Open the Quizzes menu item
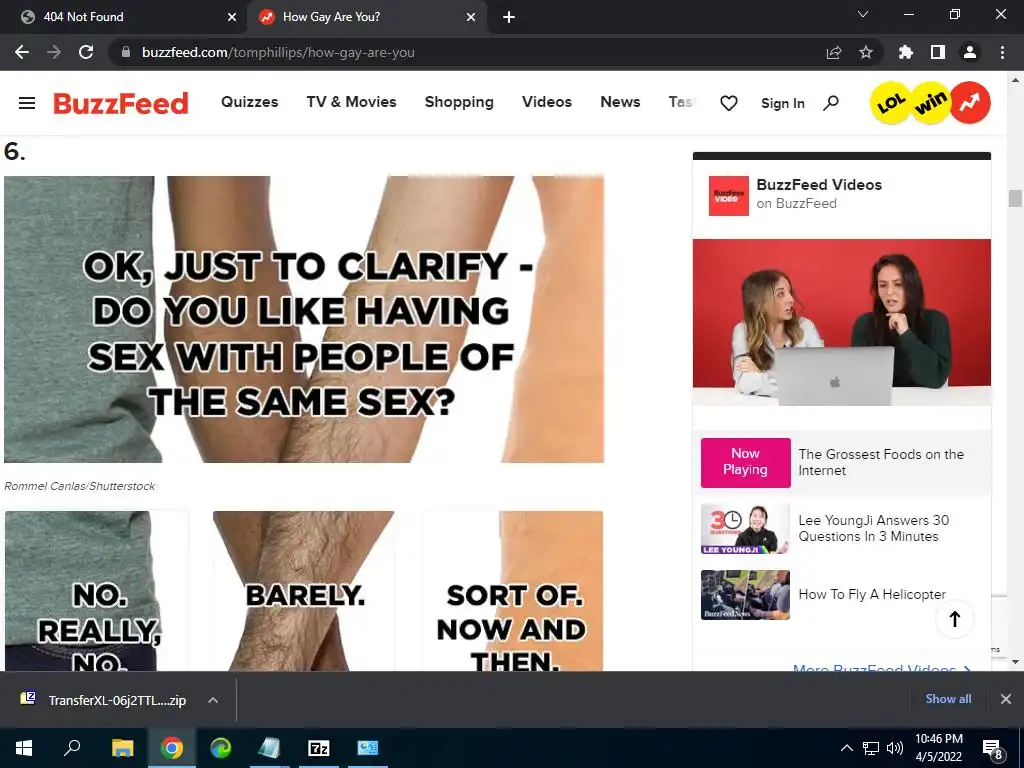 [x=249, y=102]
